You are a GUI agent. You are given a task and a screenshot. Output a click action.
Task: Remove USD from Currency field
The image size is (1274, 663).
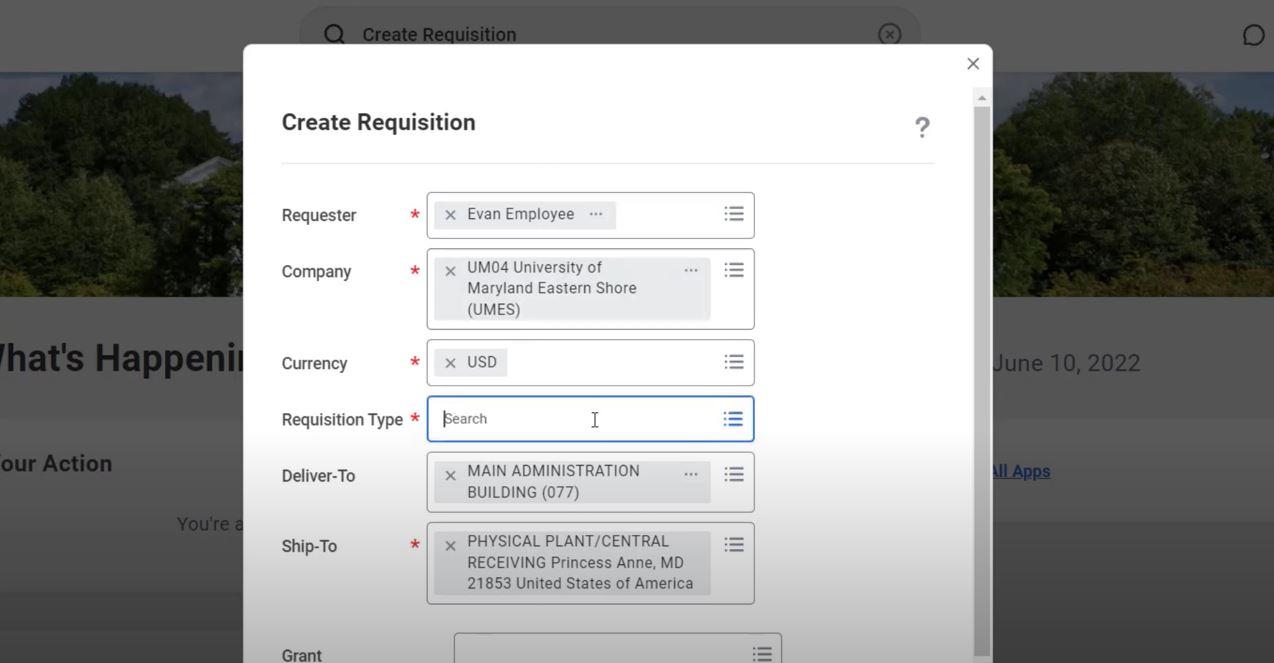point(450,363)
